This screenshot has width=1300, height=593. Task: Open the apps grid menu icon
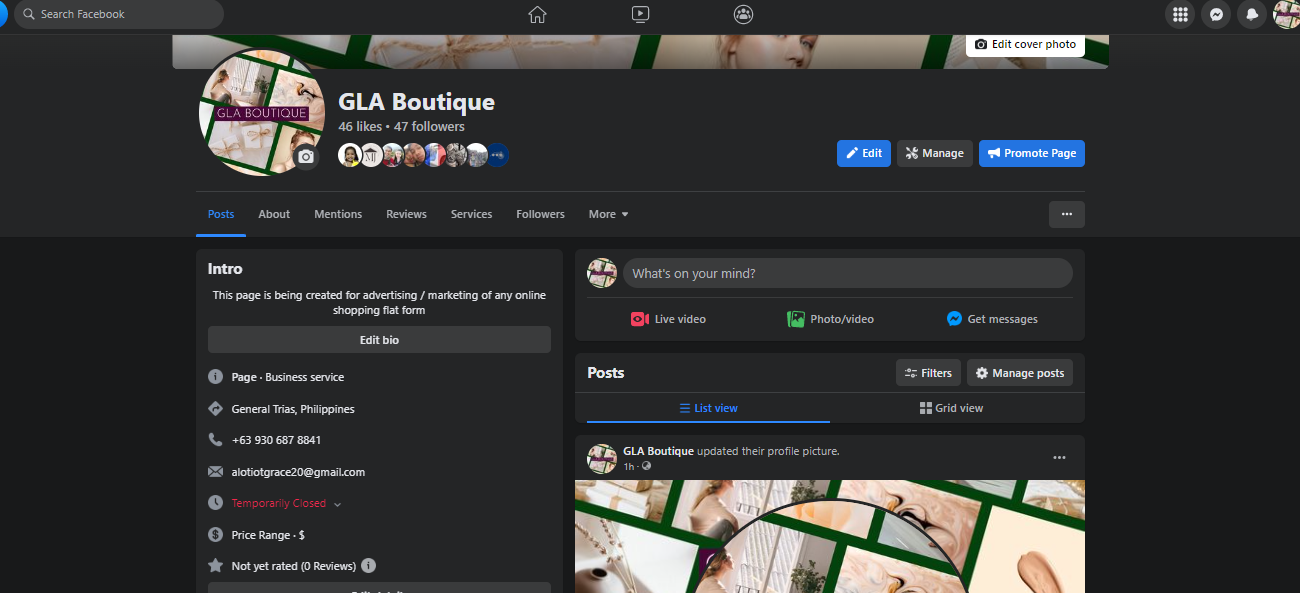[x=1181, y=14]
